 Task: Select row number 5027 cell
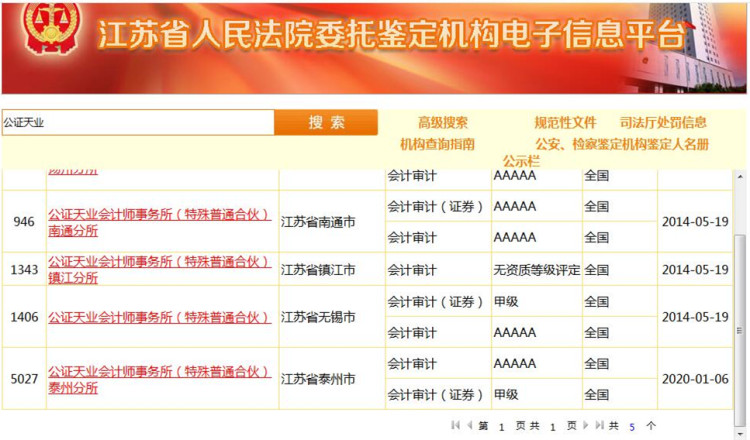[x=24, y=379]
